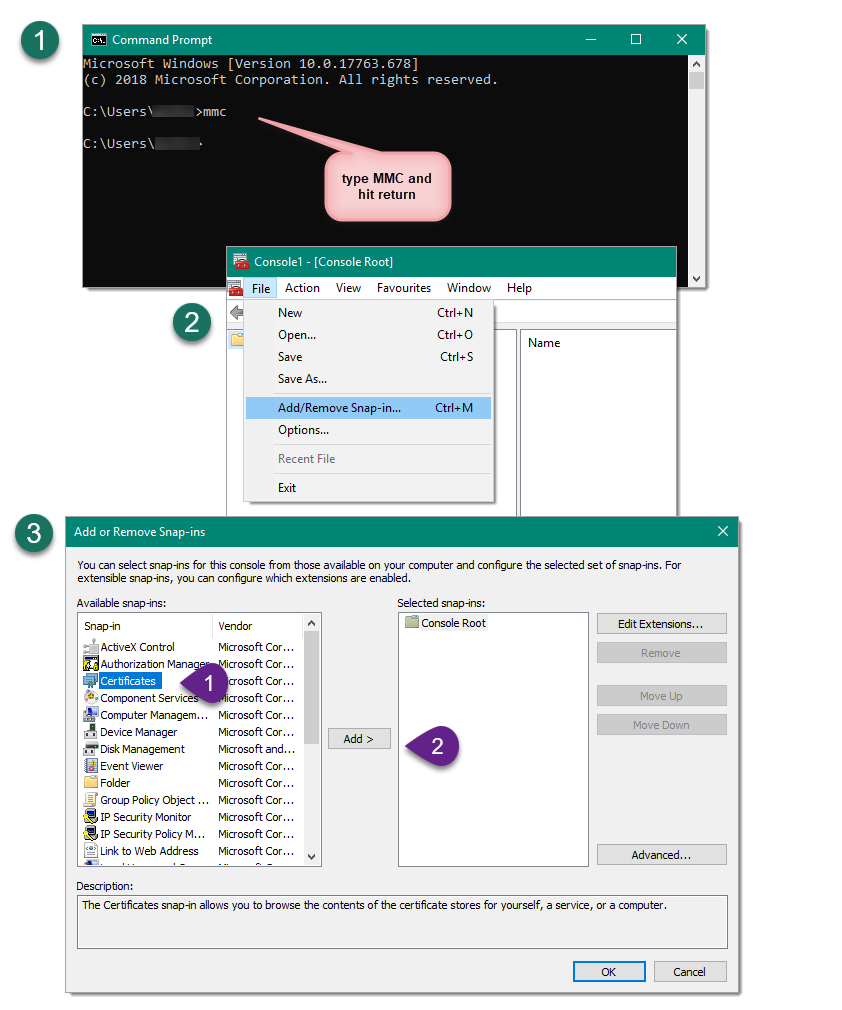Click the Device Manager snap-in icon

(91, 732)
